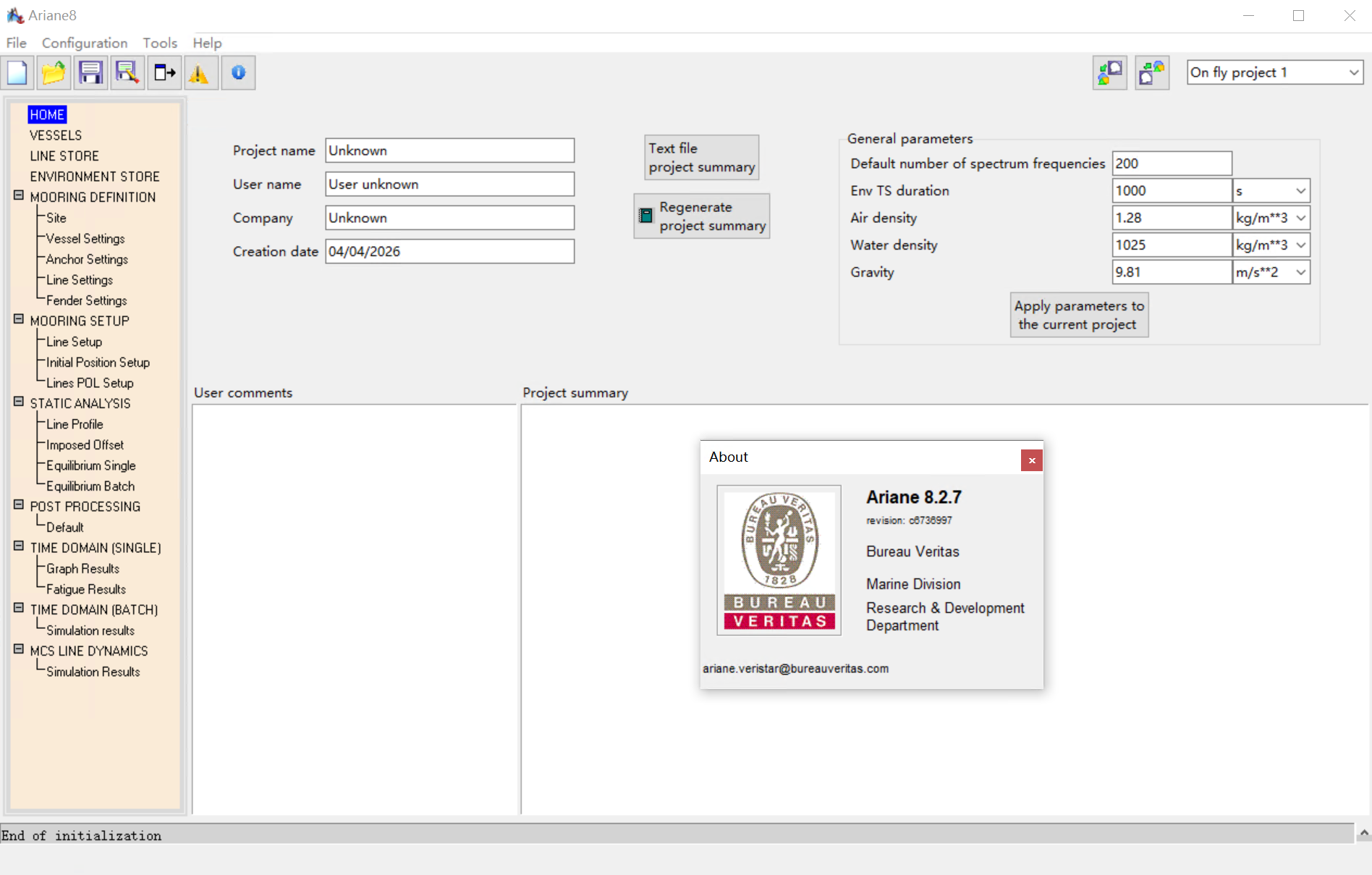
Task: Open a project with the yellow folder icon
Action: point(54,72)
